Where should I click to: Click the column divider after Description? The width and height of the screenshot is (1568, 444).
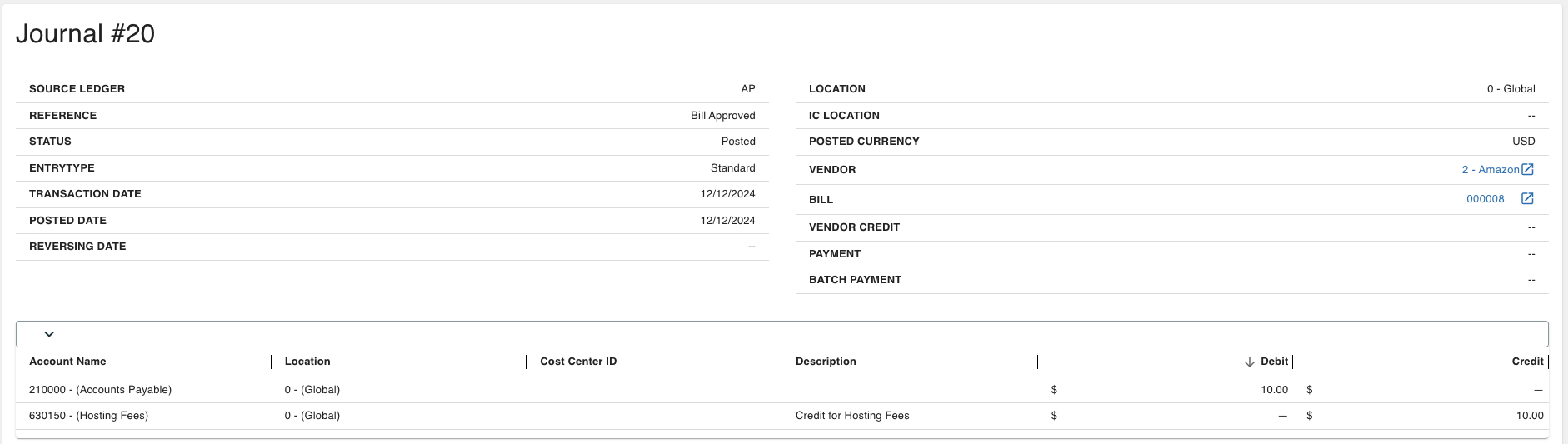(x=1038, y=362)
